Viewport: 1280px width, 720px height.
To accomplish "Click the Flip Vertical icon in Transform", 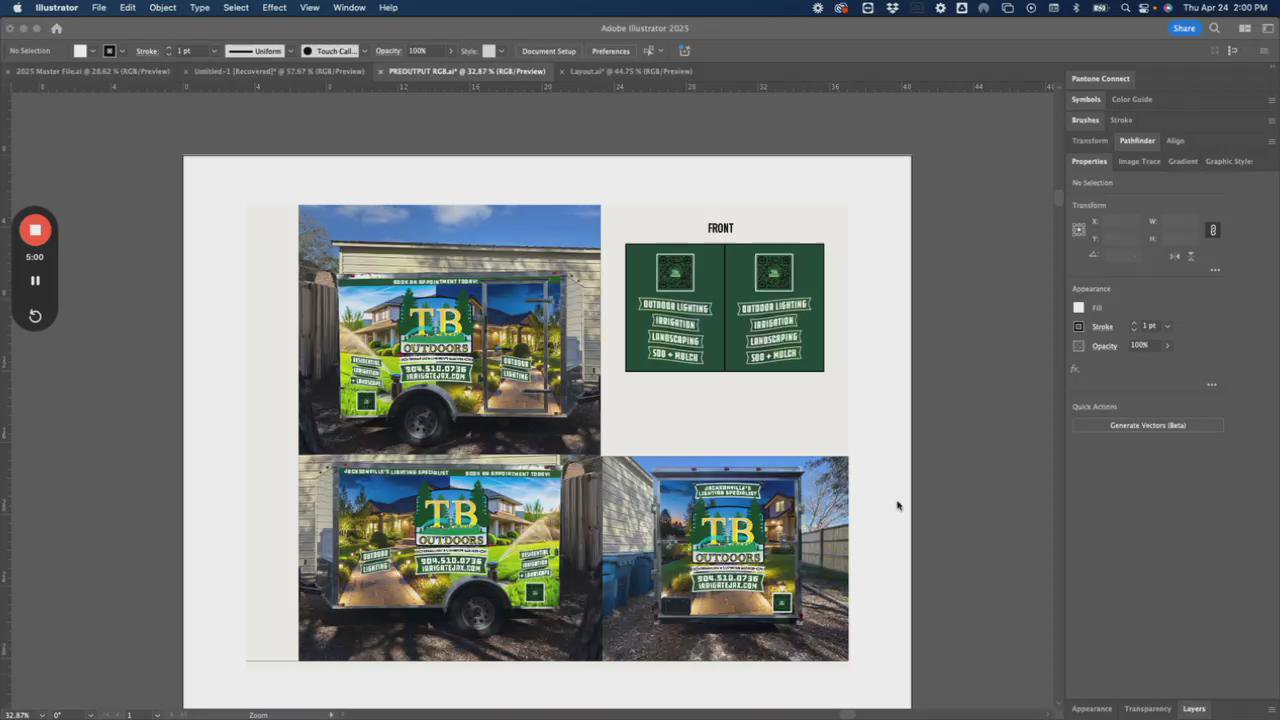I will [x=1190, y=256].
